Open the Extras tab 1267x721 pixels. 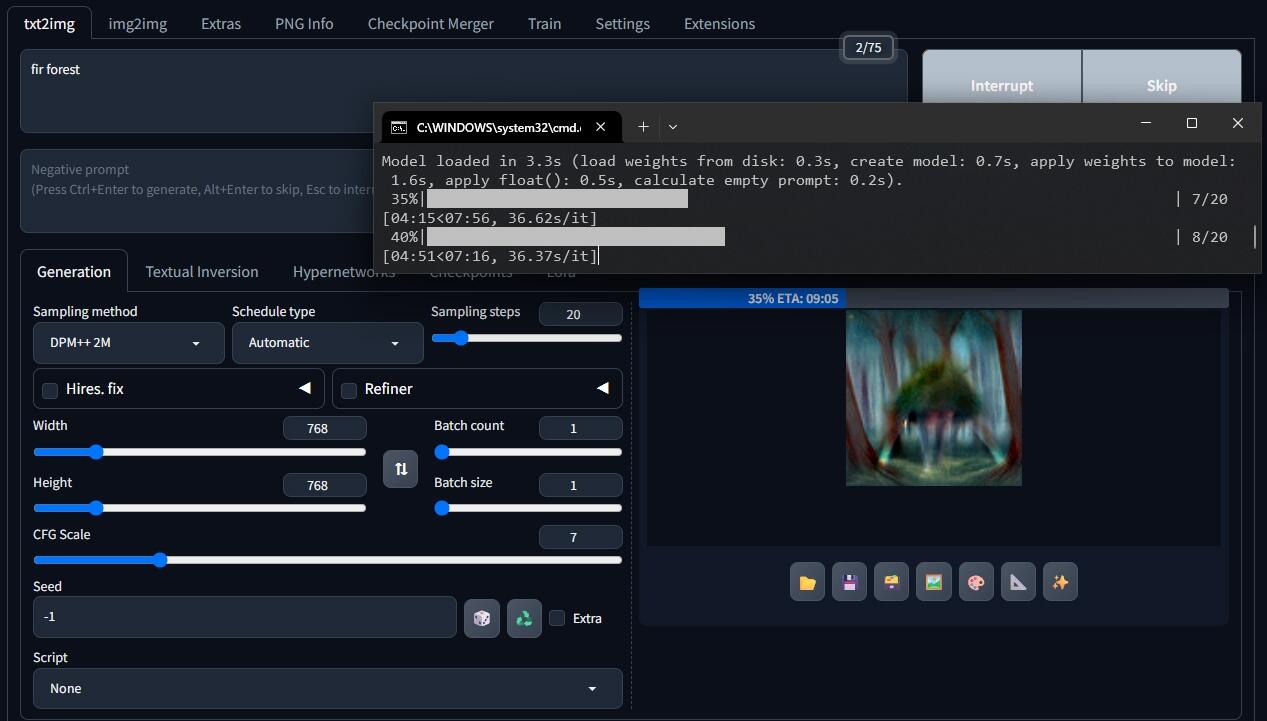point(220,23)
